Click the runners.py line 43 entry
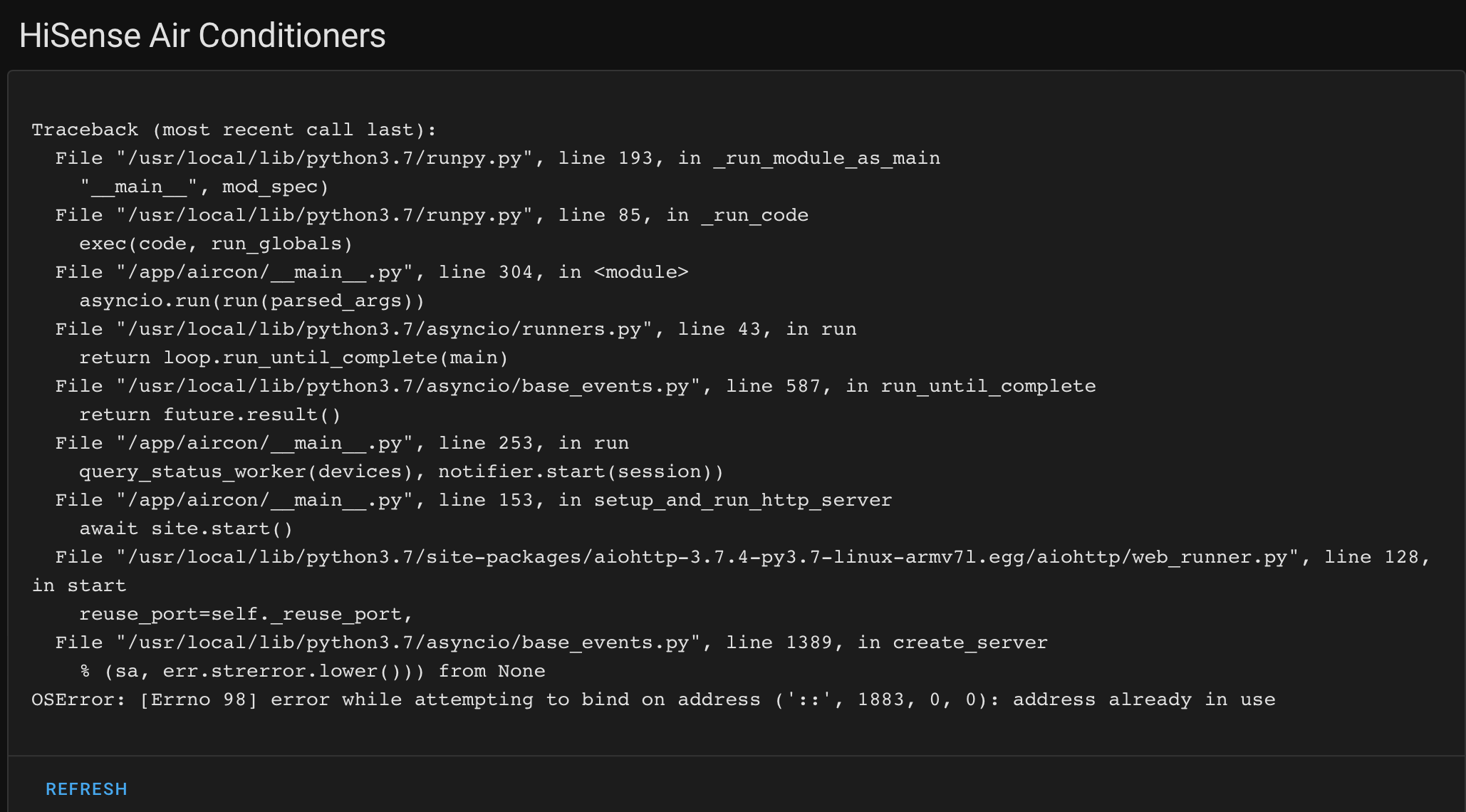Viewport: 1466px width, 812px height. point(454,328)
